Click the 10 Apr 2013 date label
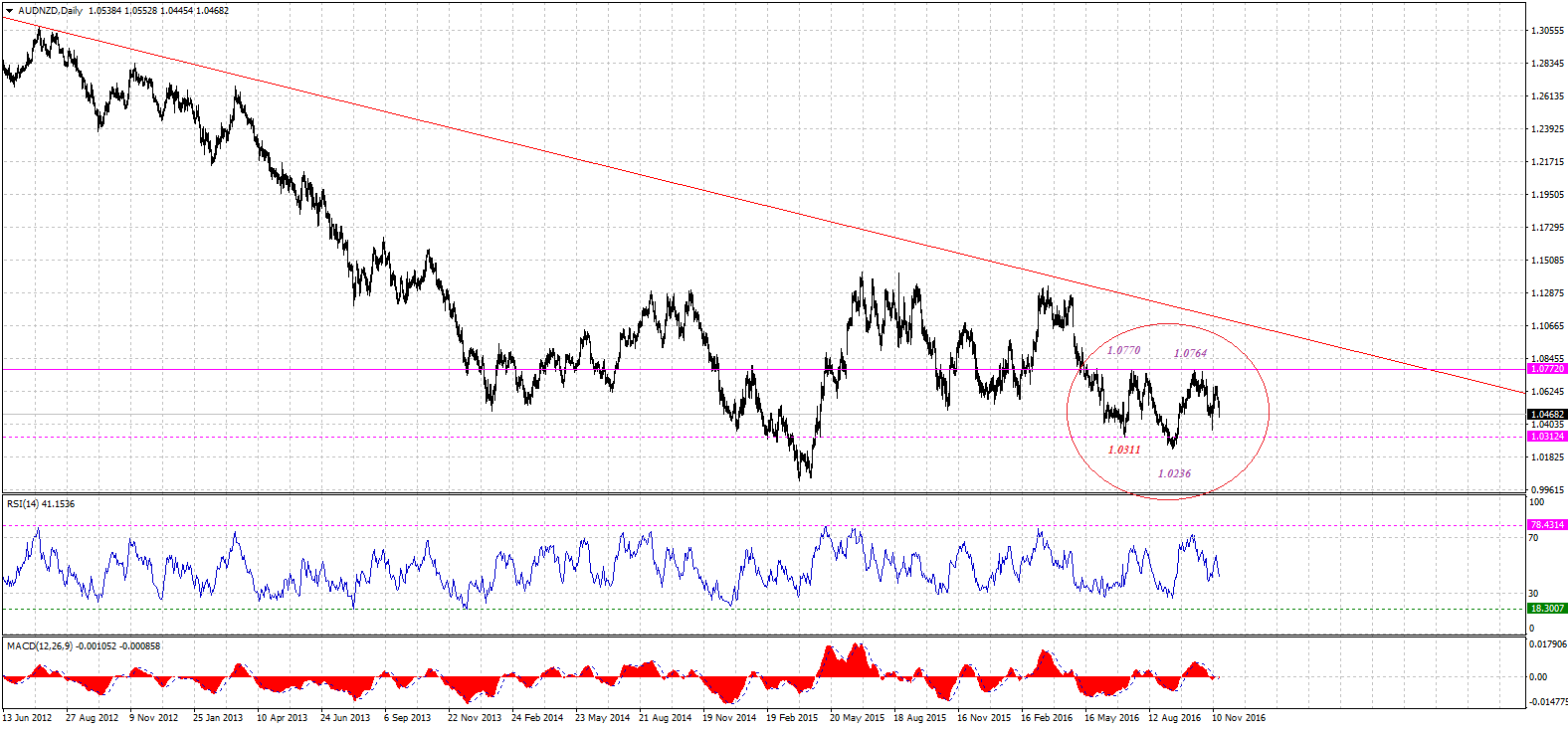1568x729 pixels. (282, 718)
